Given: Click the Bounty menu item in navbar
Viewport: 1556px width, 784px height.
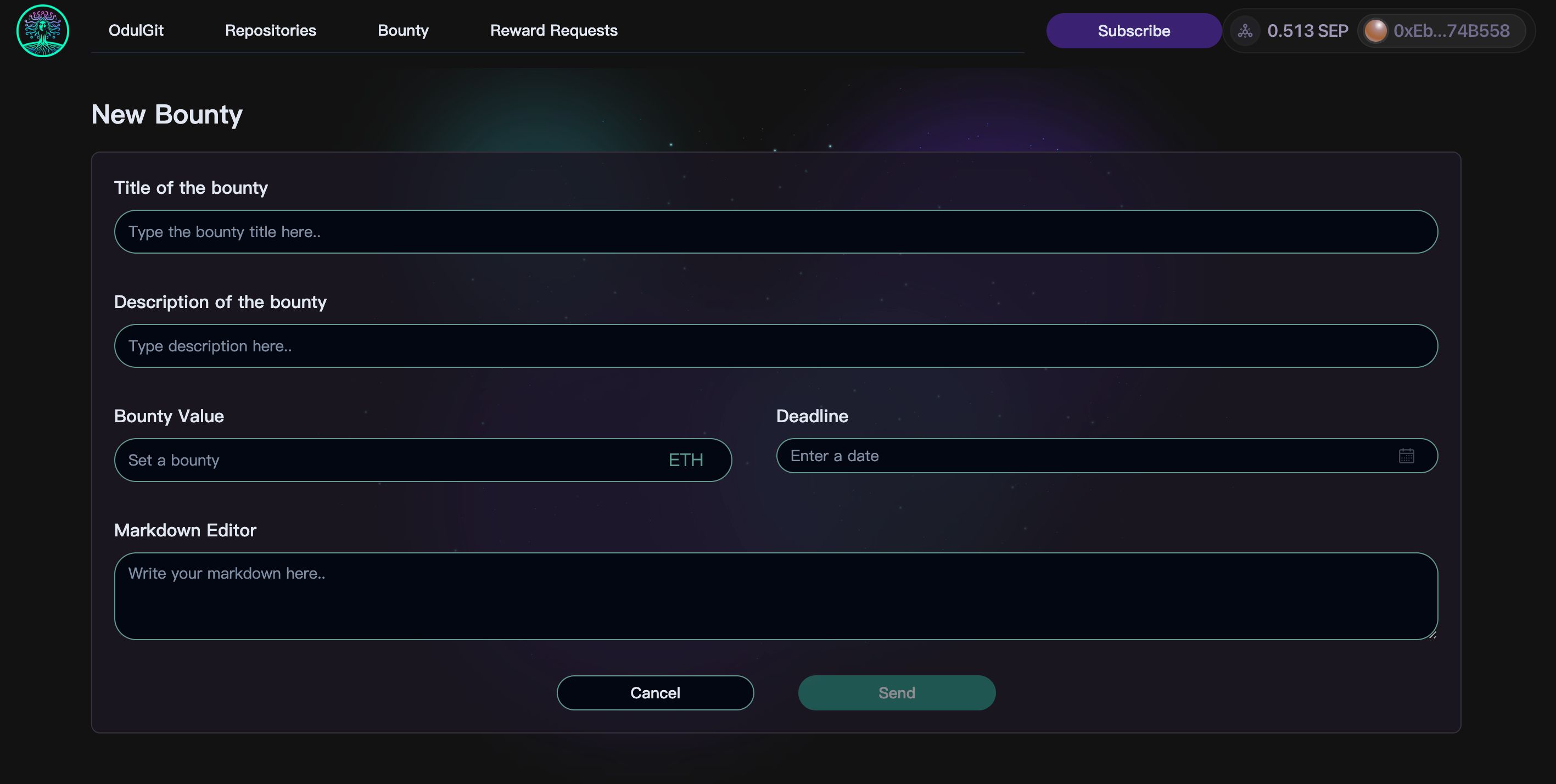Looking at the screenshot, I should [403, 30].
